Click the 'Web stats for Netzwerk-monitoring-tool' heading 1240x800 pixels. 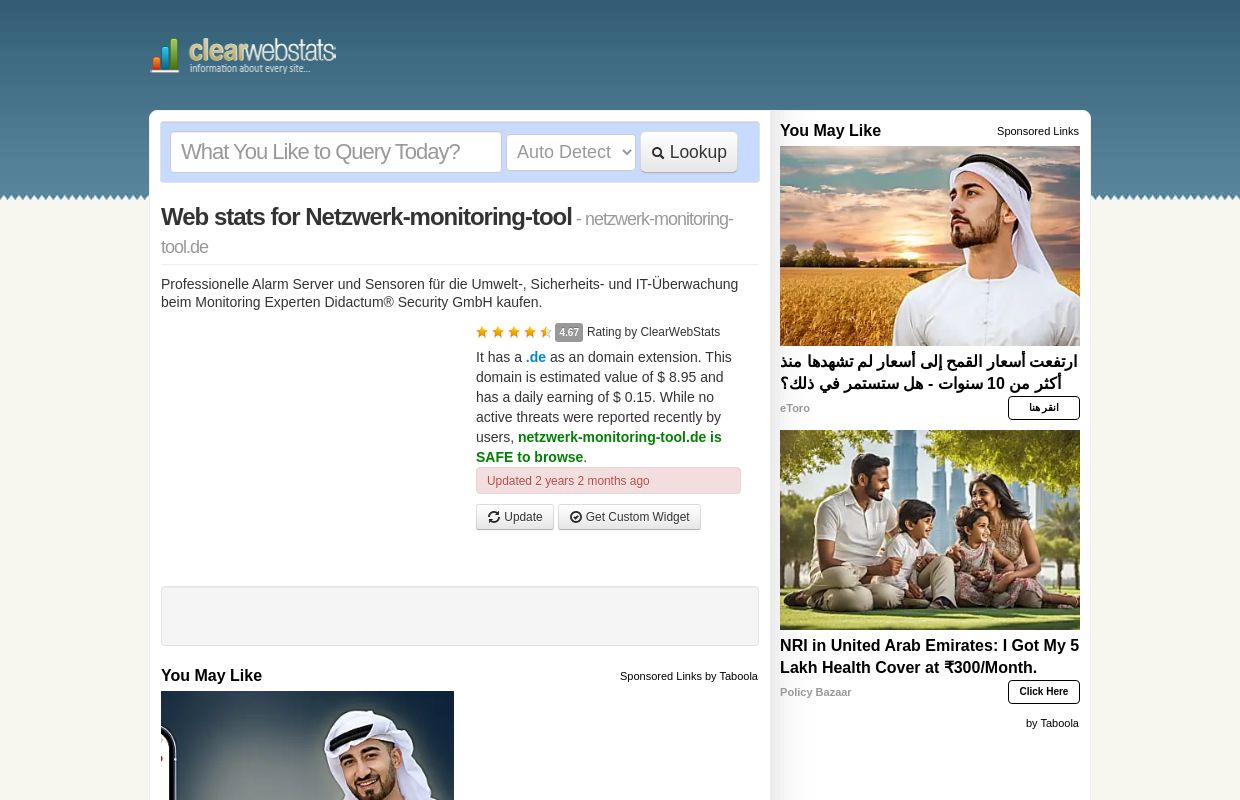[366, 217]
